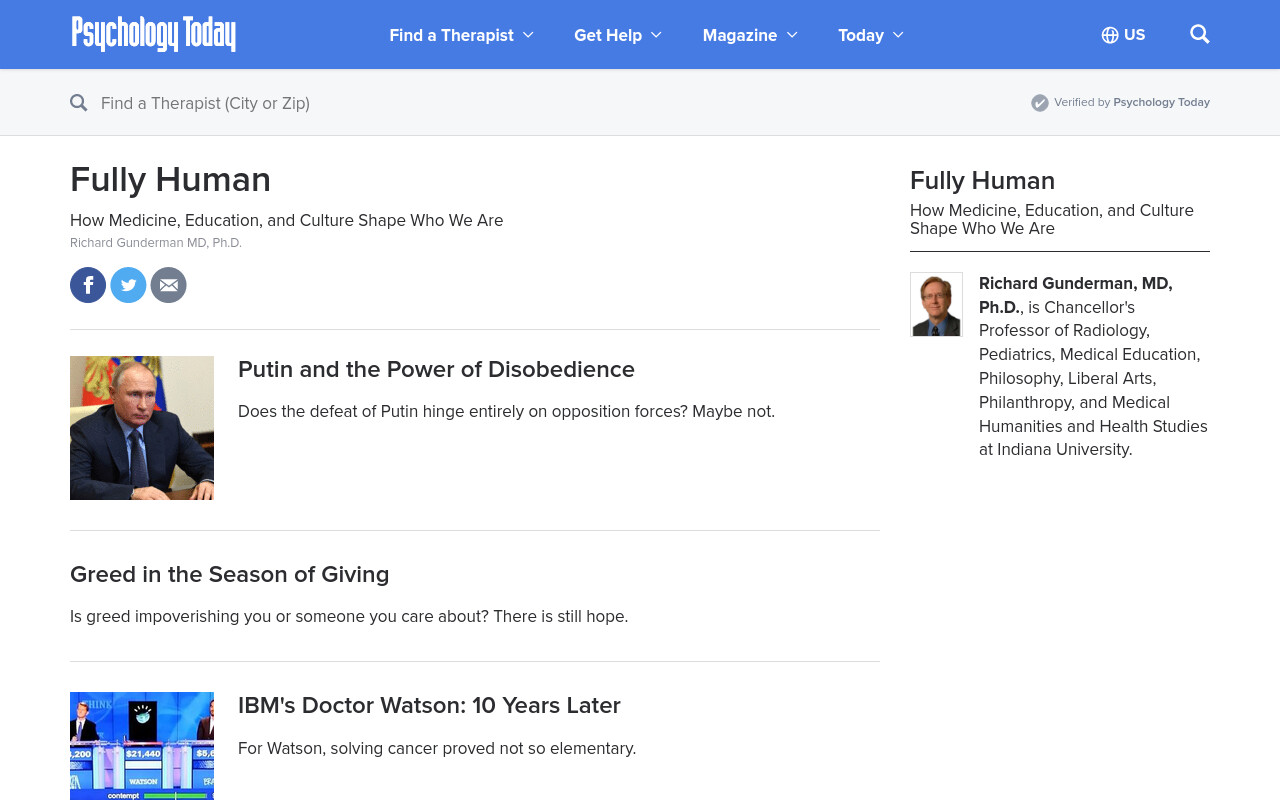Expand the Get Help menu
This screenshot has height=800, width=1280.
618,35
